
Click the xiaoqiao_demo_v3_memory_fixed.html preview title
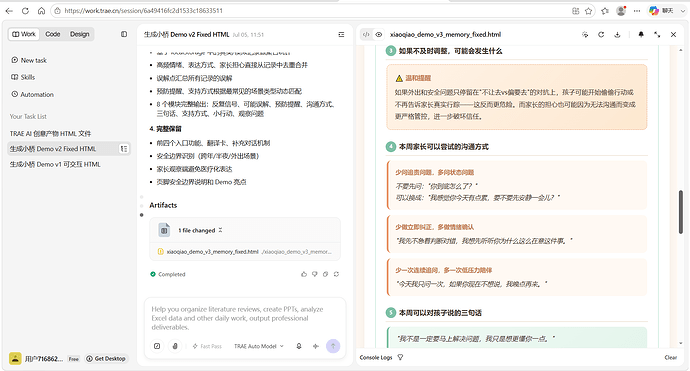[445, 34]
